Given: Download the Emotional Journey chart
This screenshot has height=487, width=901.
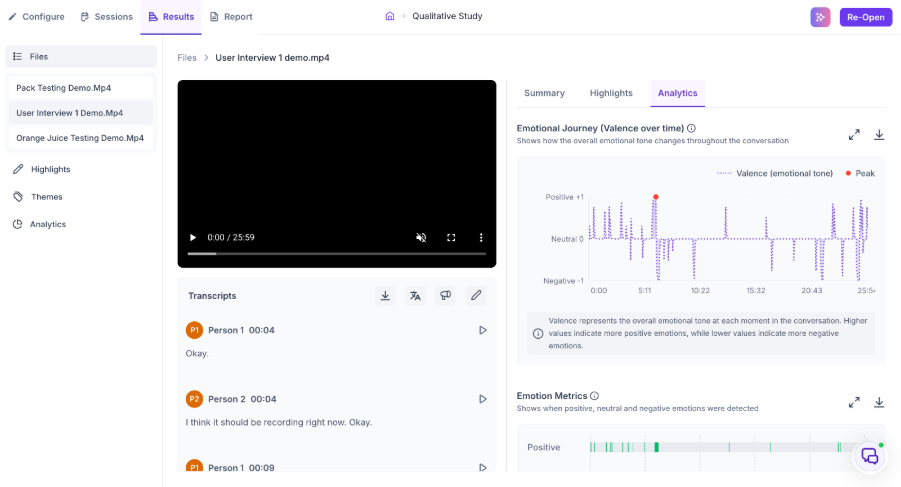Looking at the screenshot, I should point(879,135).
